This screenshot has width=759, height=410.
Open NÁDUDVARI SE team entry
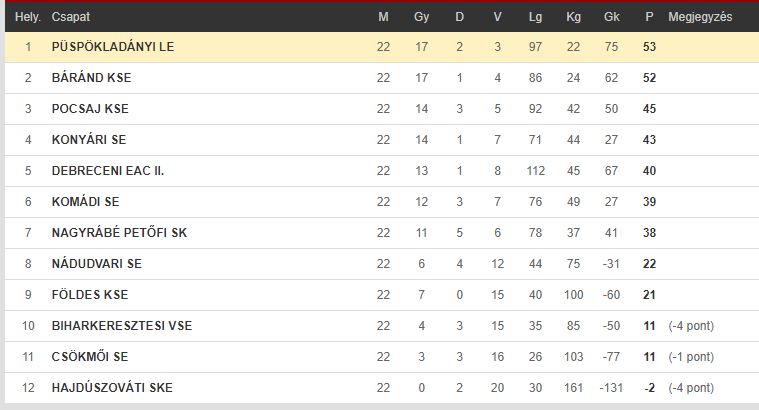(x=97, y=263)
